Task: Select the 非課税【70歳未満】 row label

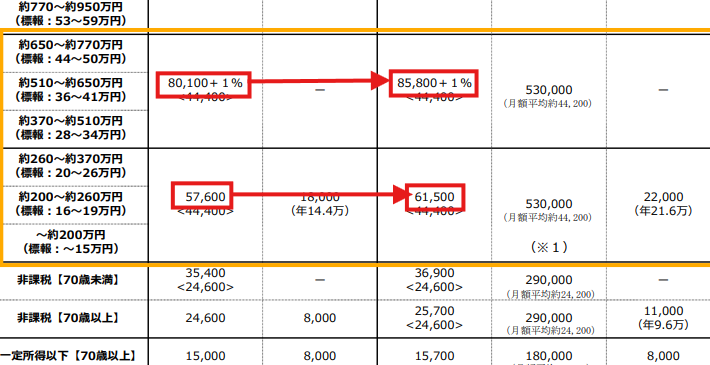Action: (x=68, y=280)
